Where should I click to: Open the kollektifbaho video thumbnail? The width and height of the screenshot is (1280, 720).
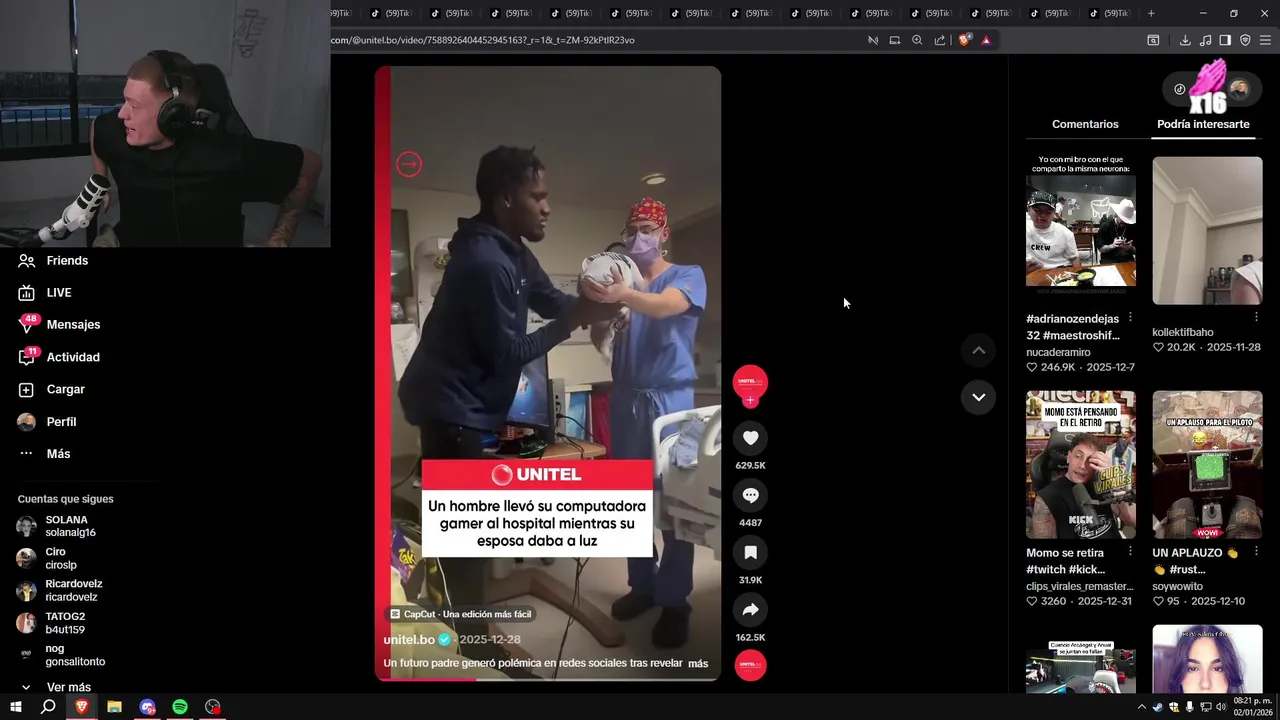point(1207,230)
